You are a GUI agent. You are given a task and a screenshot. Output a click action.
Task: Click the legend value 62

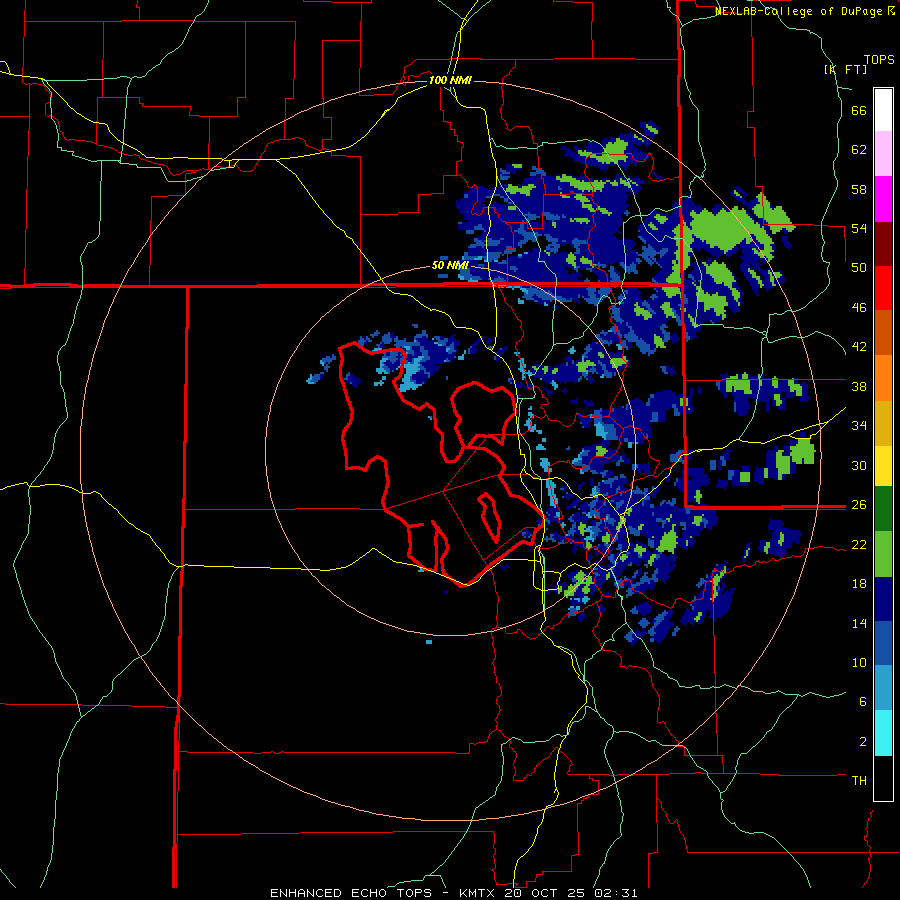coord(859,150)
